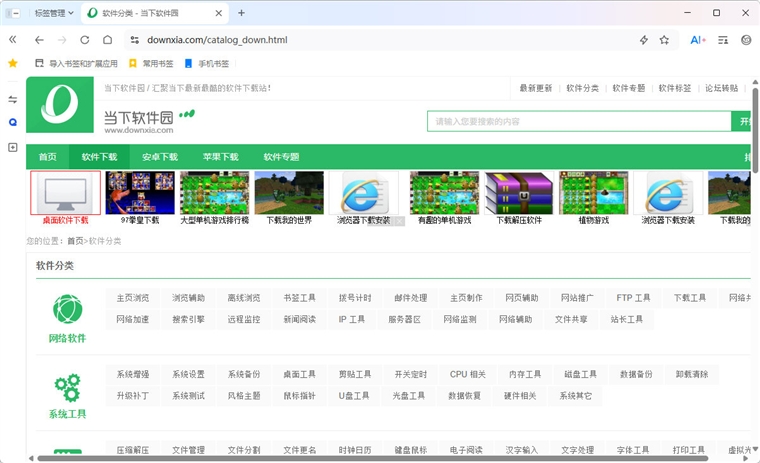Open the 压缩解压 category link
760x463 pixels.
point(133,450)
